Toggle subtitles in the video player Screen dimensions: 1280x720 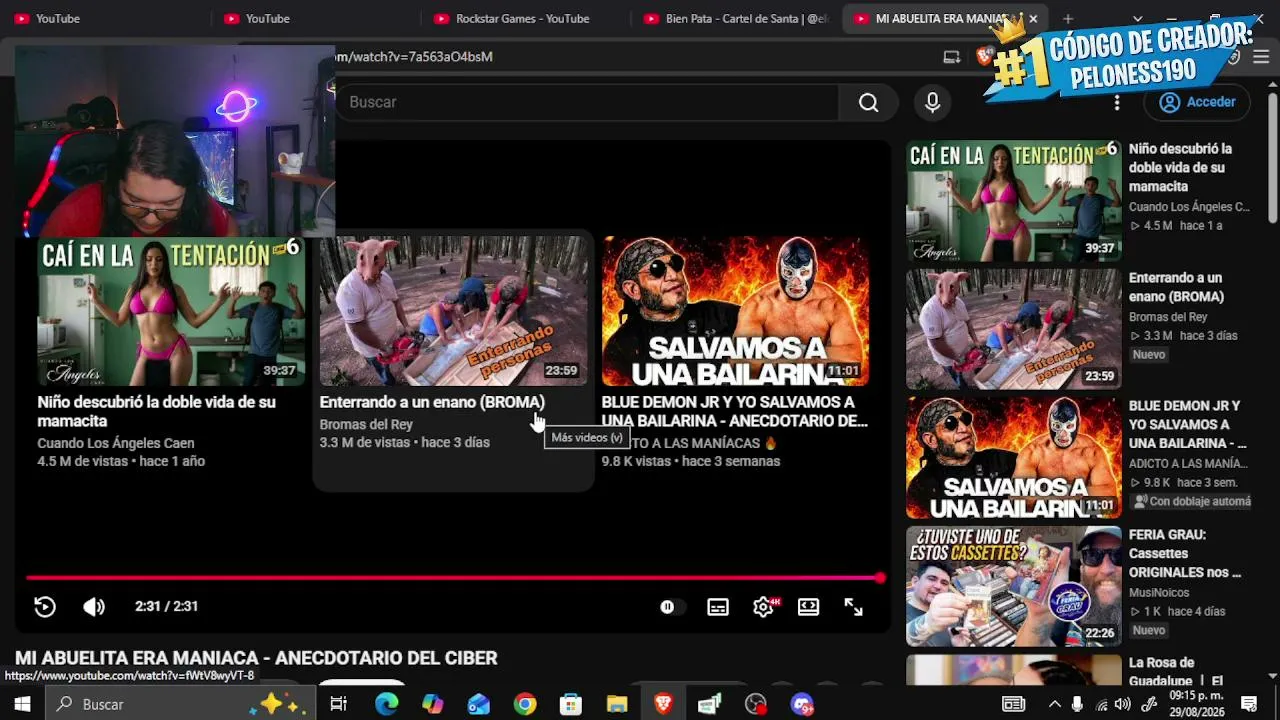tap(718, 606)
